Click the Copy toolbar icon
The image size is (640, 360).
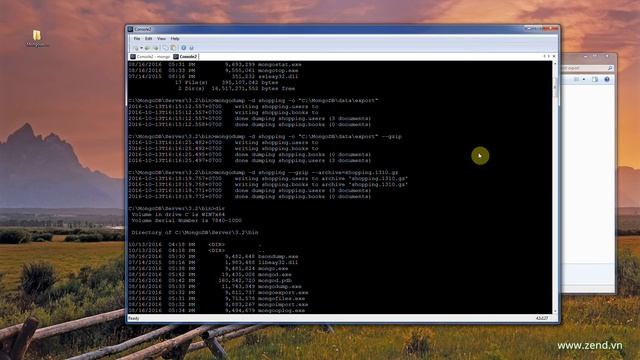tap(166, 48)
